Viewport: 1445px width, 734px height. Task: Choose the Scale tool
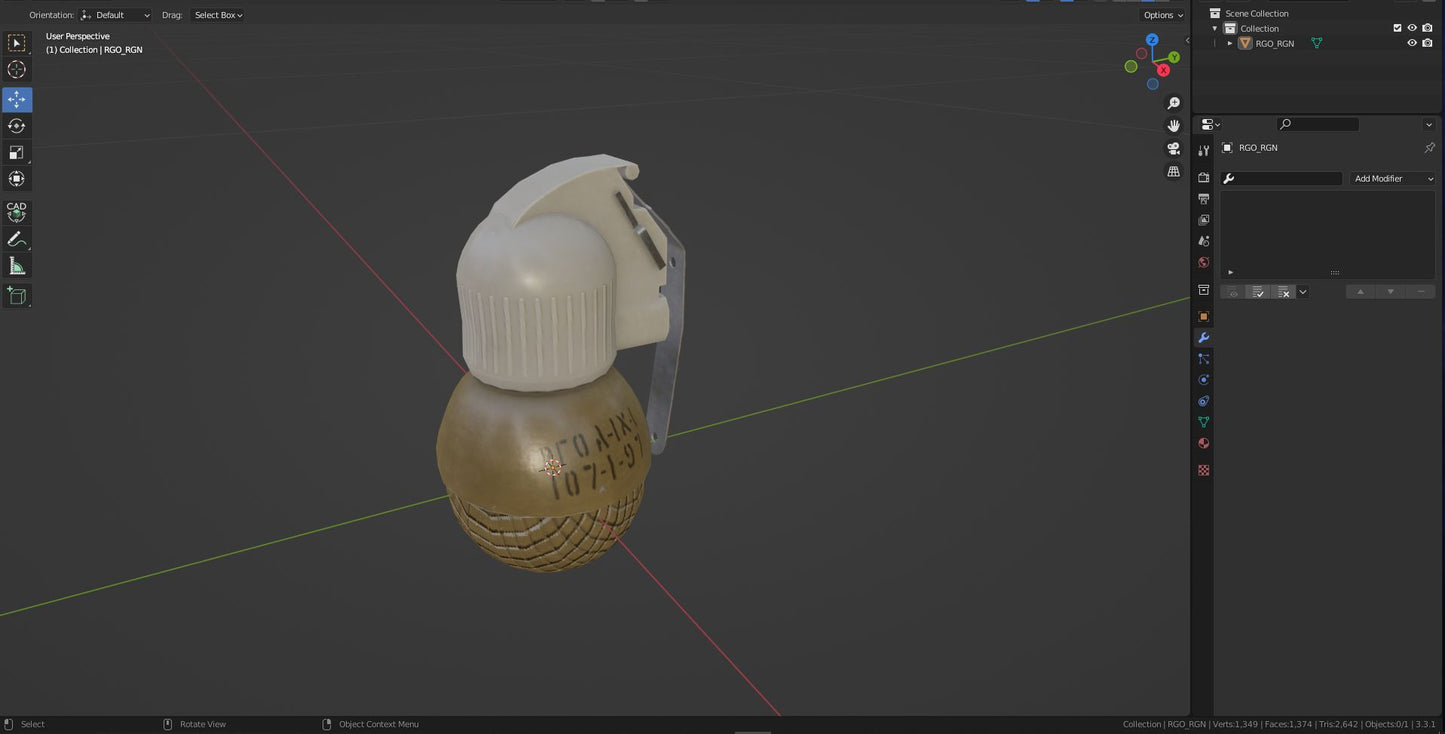(x=17, y=152)
